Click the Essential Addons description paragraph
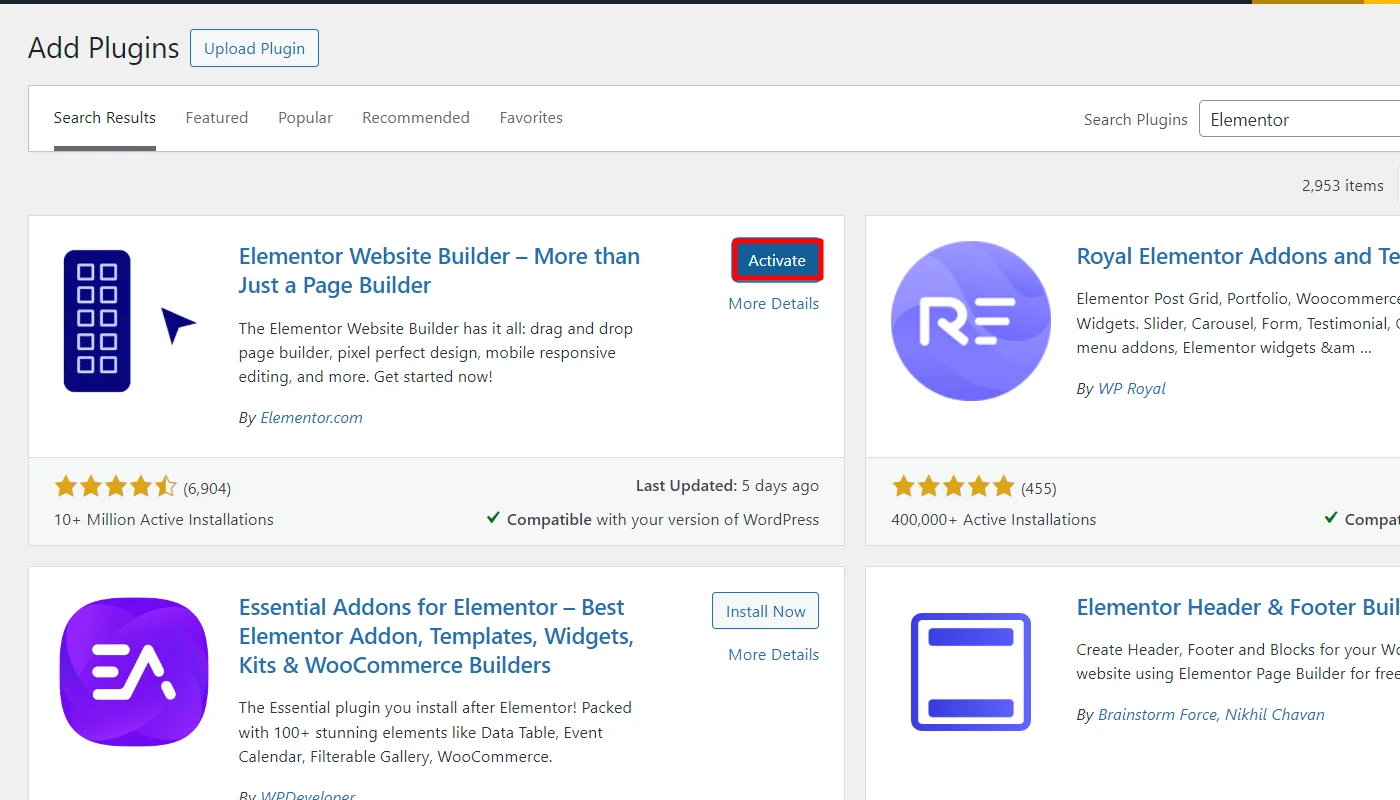 [x=435, y=732]
